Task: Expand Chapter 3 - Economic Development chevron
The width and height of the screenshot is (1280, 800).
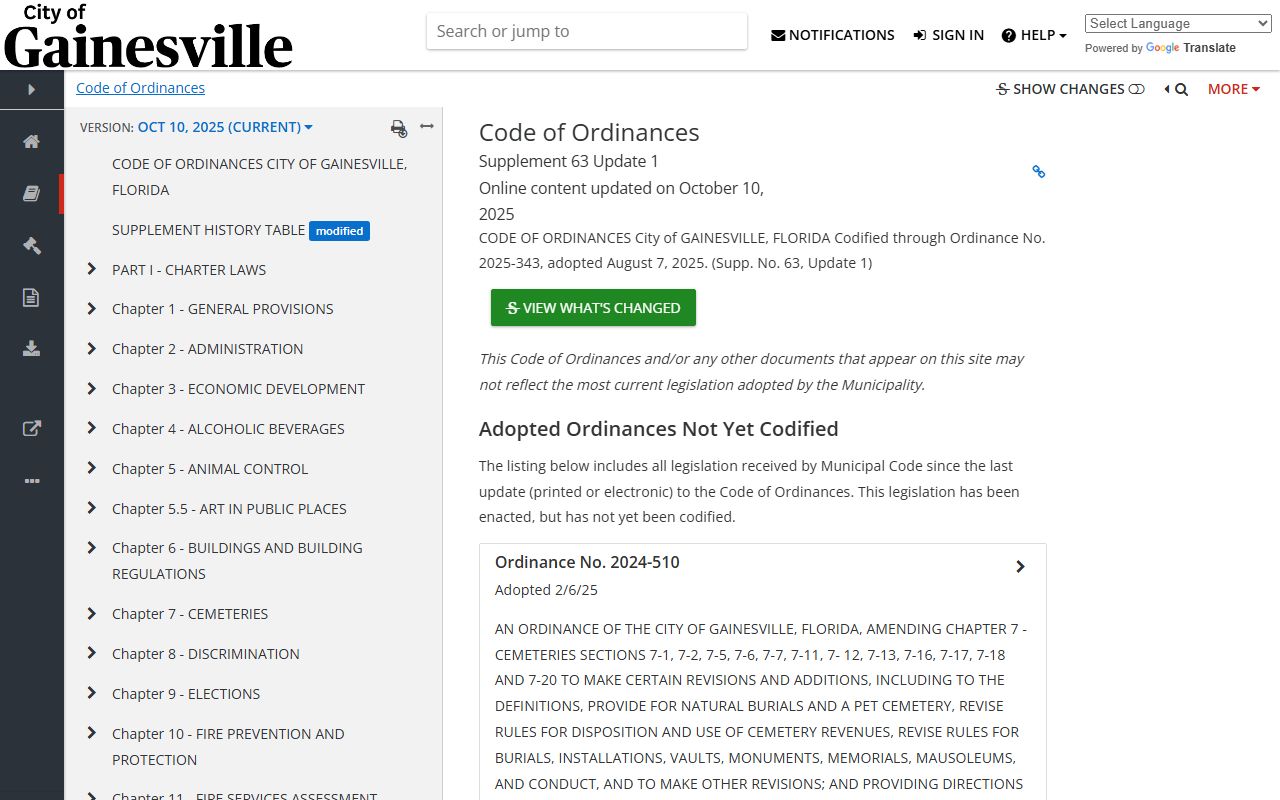Action: point(91,388)
